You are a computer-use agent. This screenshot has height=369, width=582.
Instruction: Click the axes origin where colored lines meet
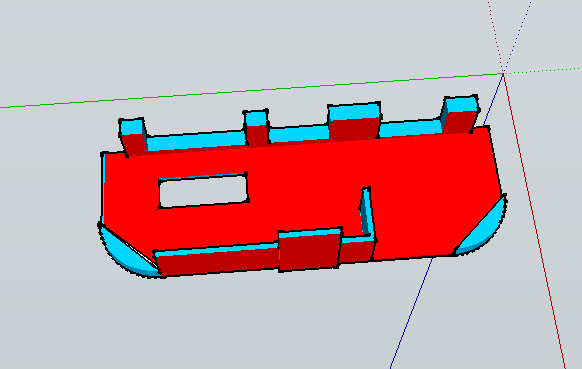tap(503, 73)
